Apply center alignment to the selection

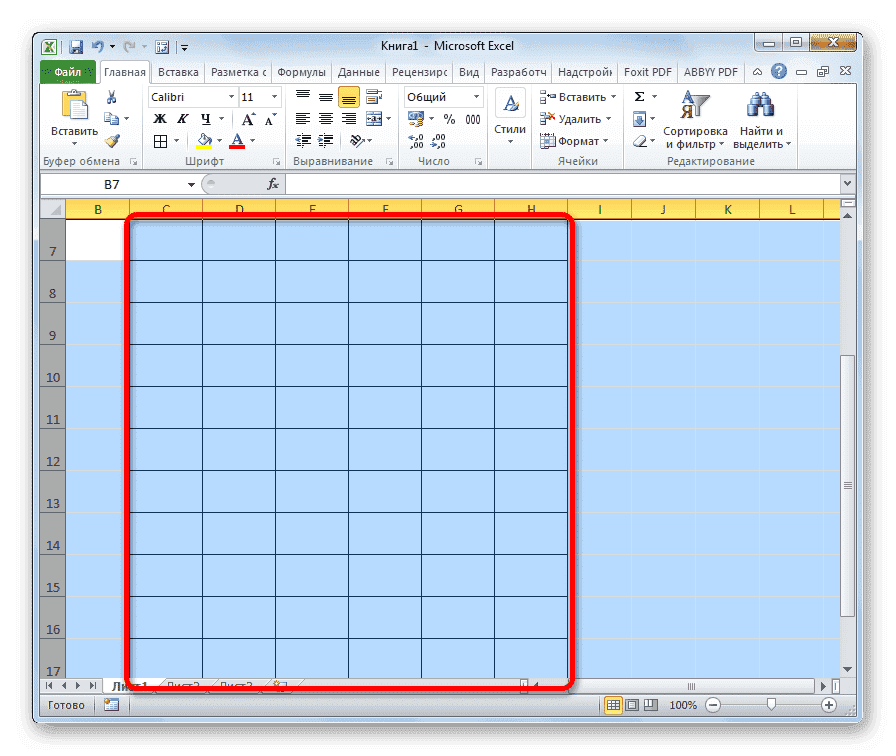tap(324, 118)
